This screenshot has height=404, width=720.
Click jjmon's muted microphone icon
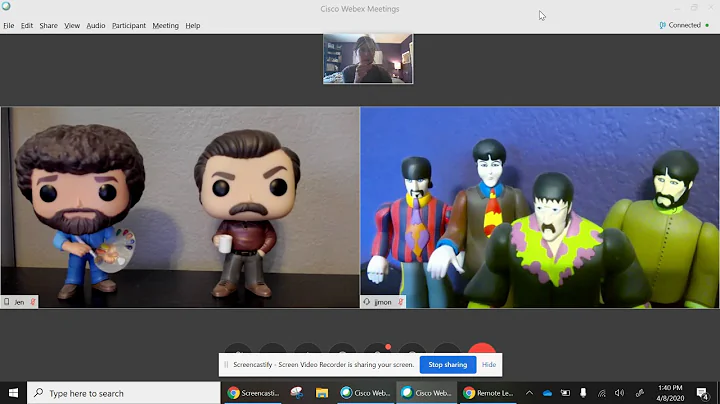400,302
